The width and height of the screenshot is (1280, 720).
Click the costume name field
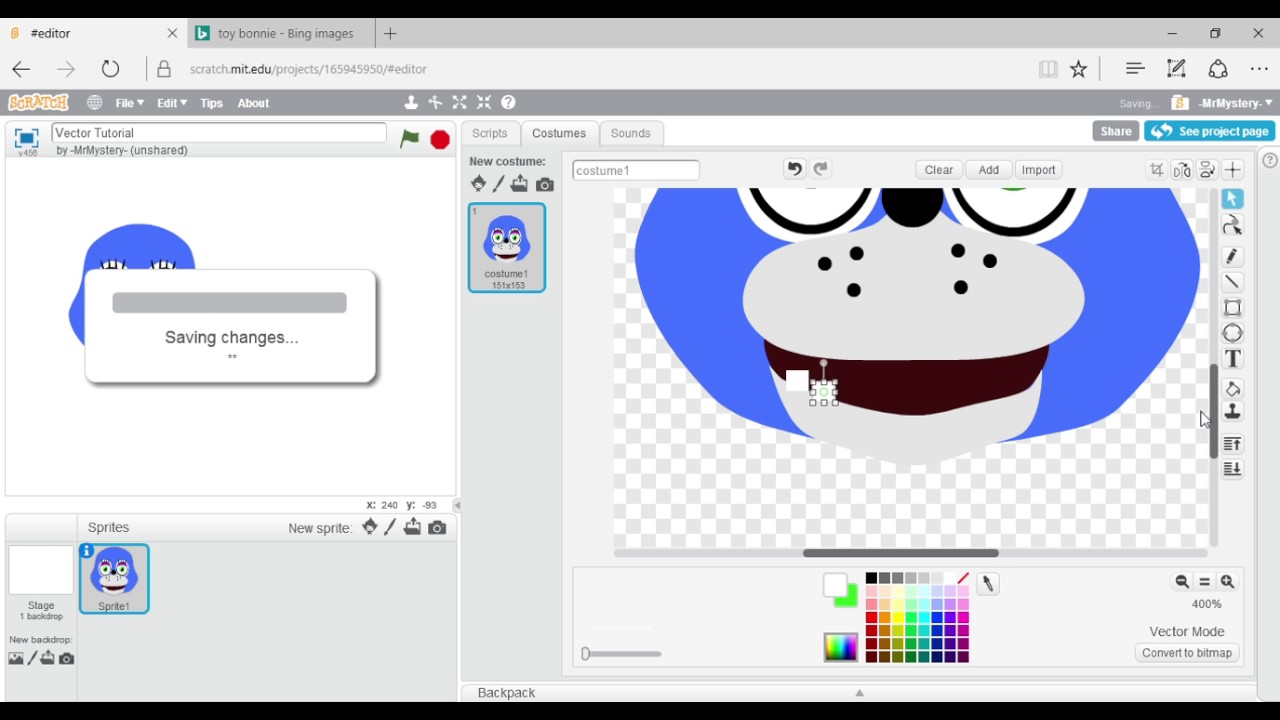coord(636,170)
